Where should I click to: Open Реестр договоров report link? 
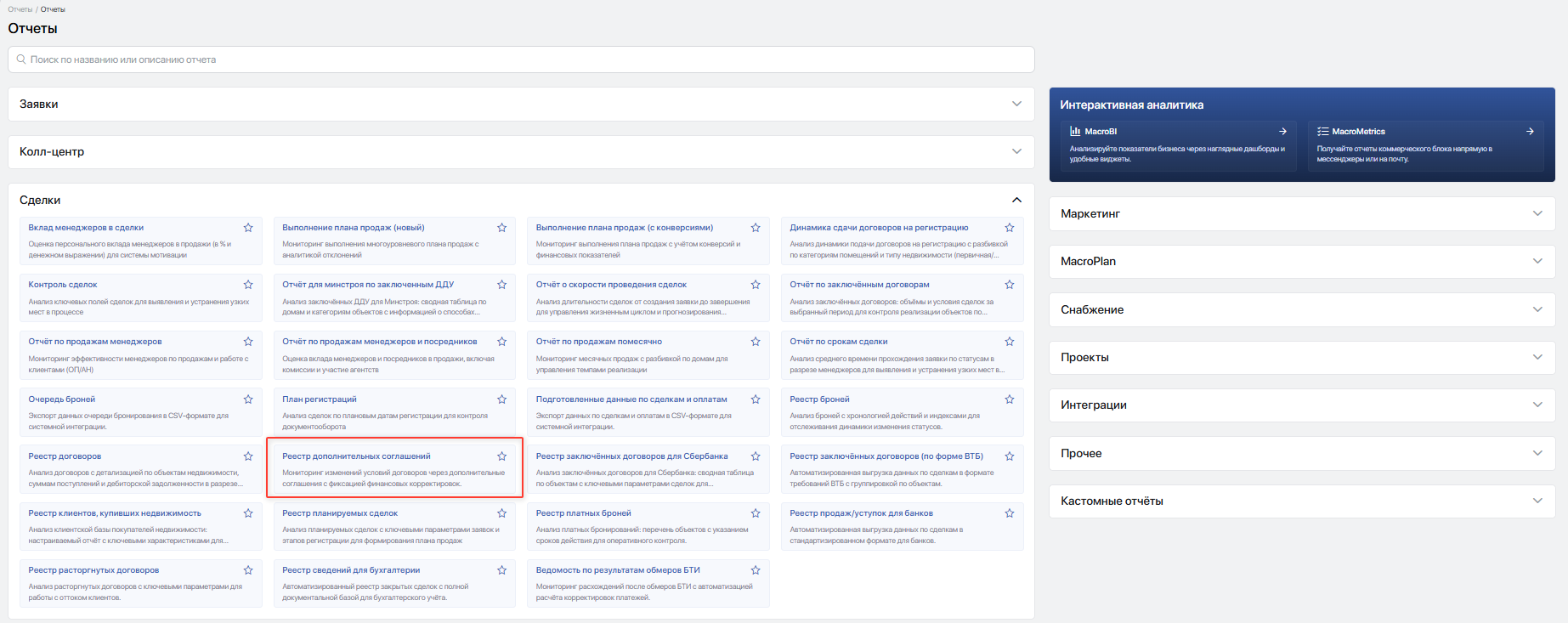point(65,456)
